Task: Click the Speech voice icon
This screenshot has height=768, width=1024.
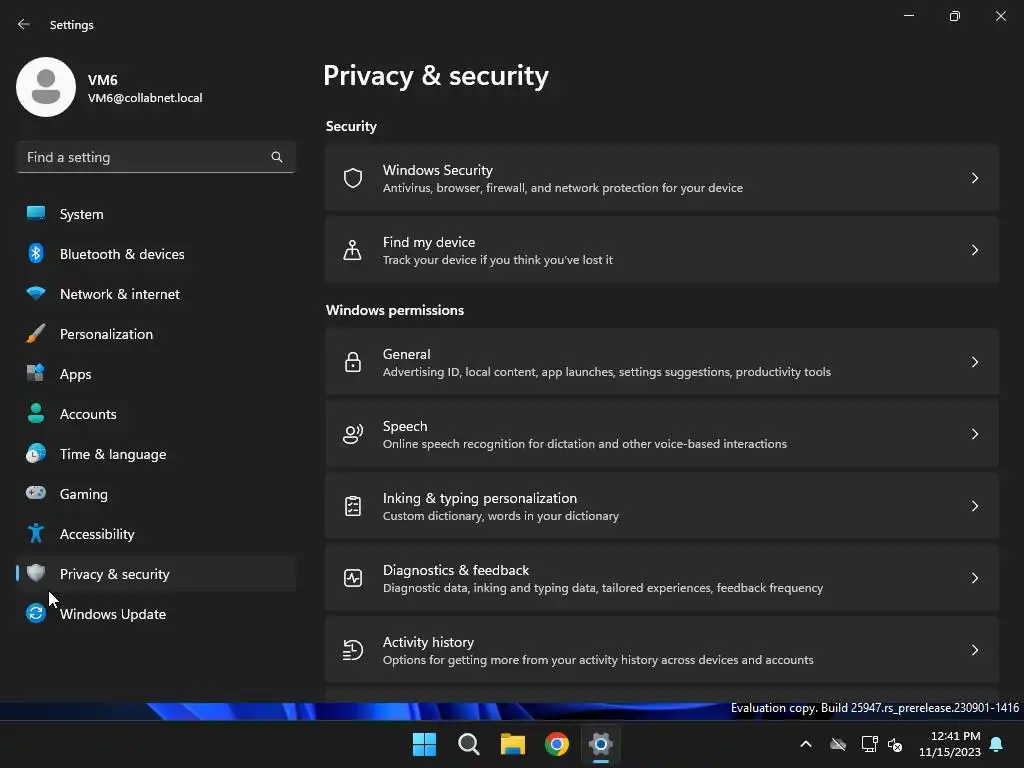Action: [353, 434]
